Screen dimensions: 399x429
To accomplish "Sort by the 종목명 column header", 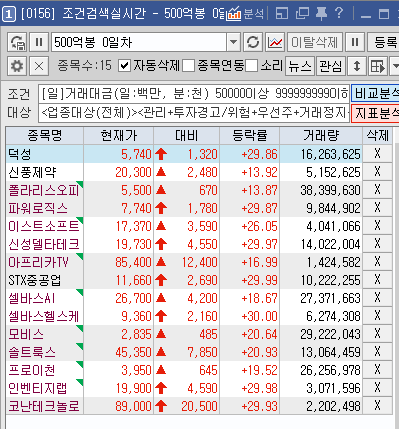I will click(44, 135).
